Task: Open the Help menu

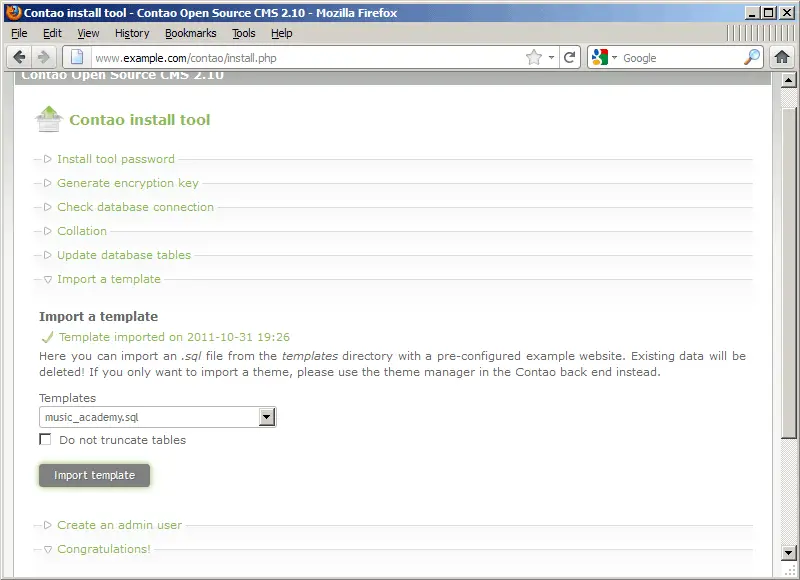Action: coord(282,33)
